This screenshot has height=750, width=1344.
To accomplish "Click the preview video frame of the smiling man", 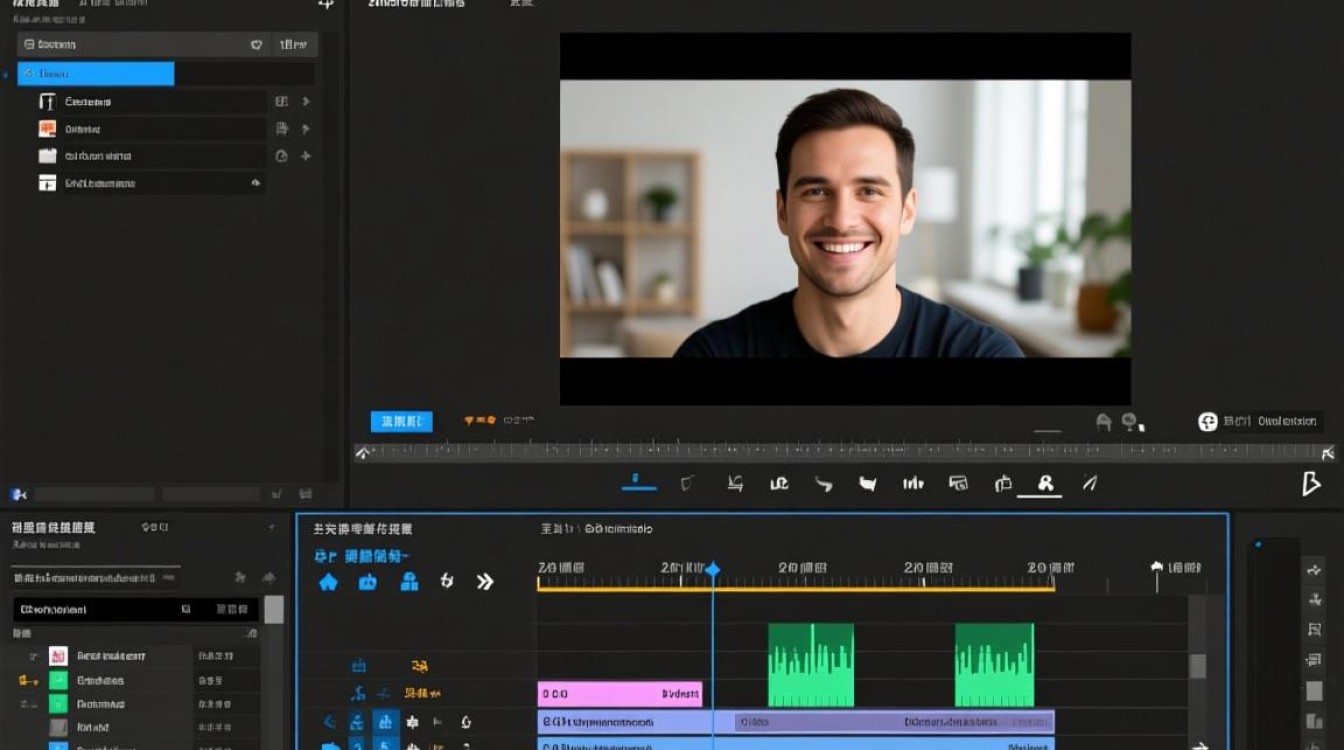I will coord(845,219).
